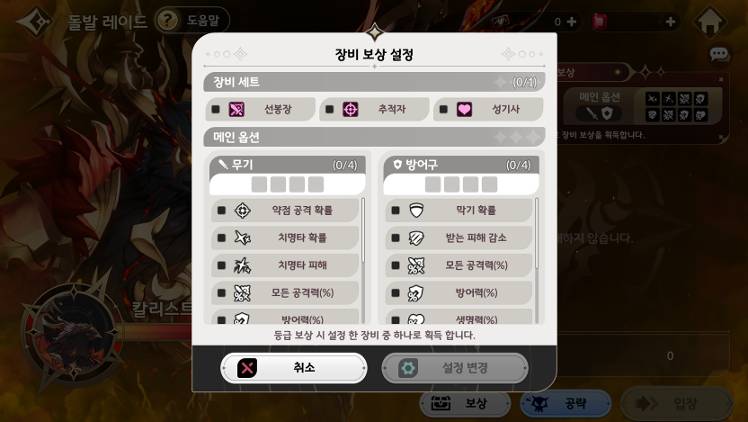Screen dimensions: 748x422
Task: Click the 추적자 crosshair set icon
Action: tap(351, 110)
